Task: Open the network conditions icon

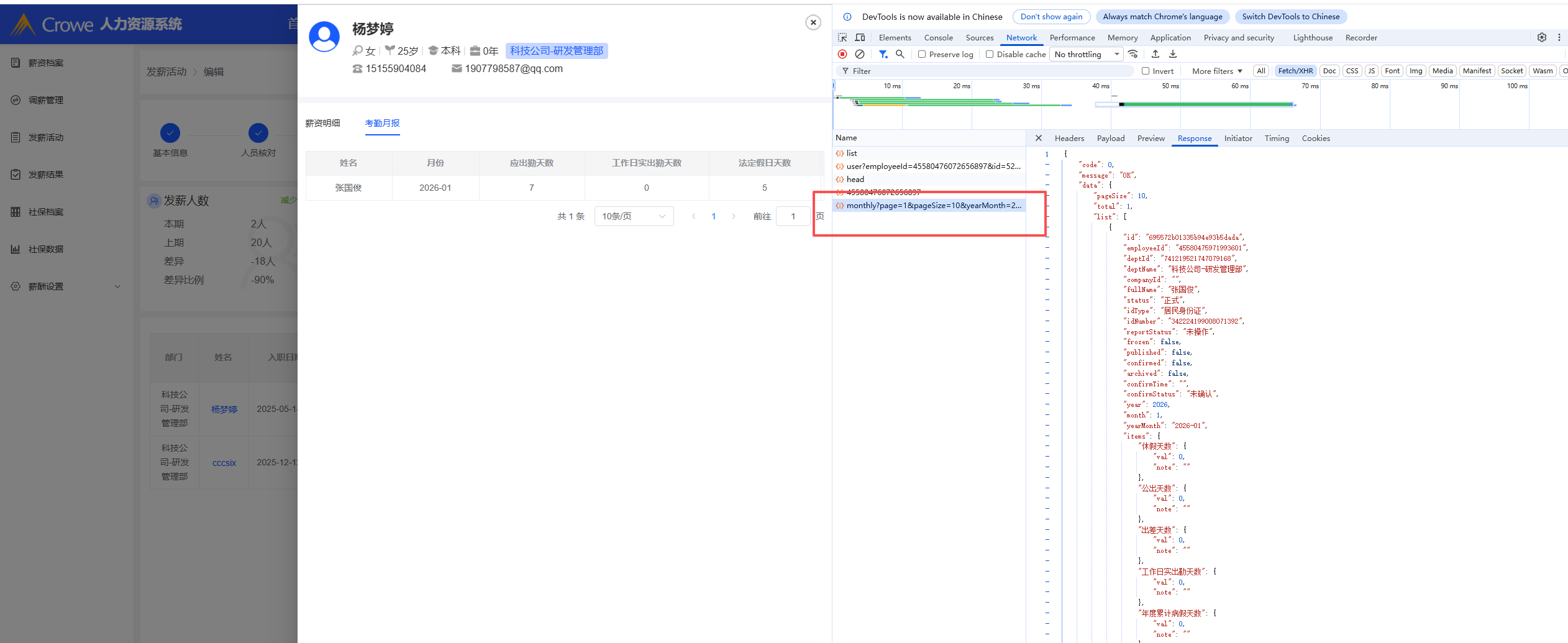Action: (1134, 55)
